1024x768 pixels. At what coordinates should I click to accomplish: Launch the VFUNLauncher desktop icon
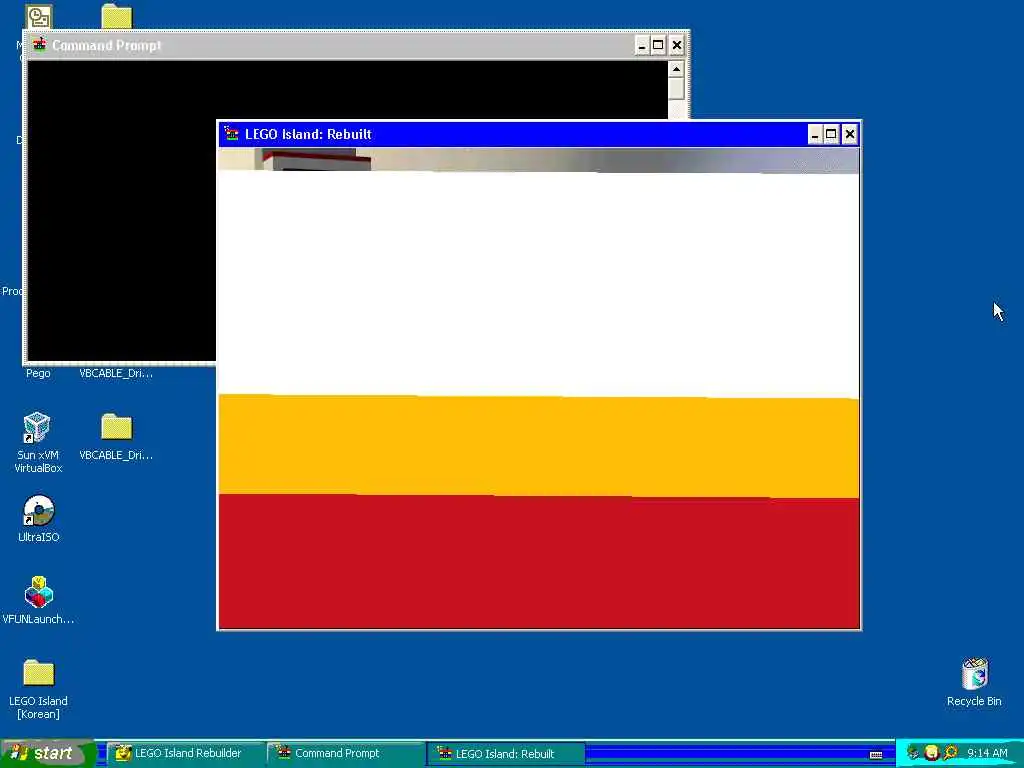coord(38,600)
